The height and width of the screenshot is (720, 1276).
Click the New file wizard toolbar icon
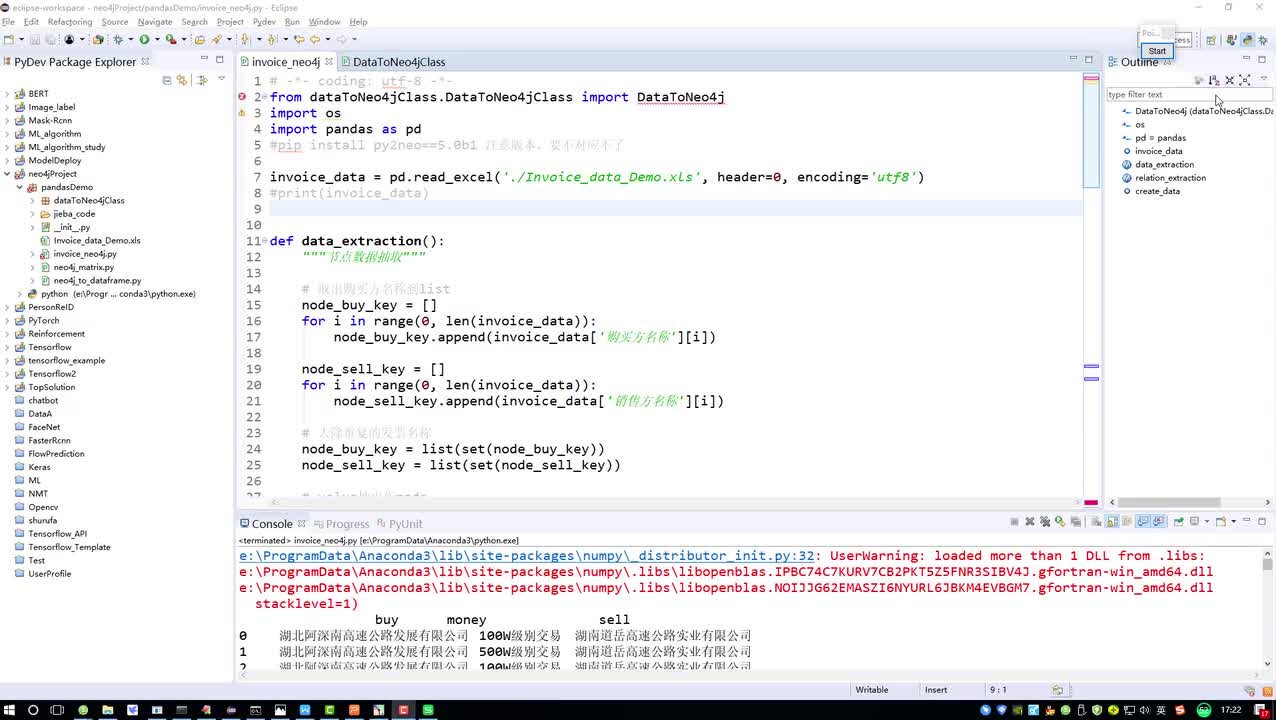(x=8, y=40)
